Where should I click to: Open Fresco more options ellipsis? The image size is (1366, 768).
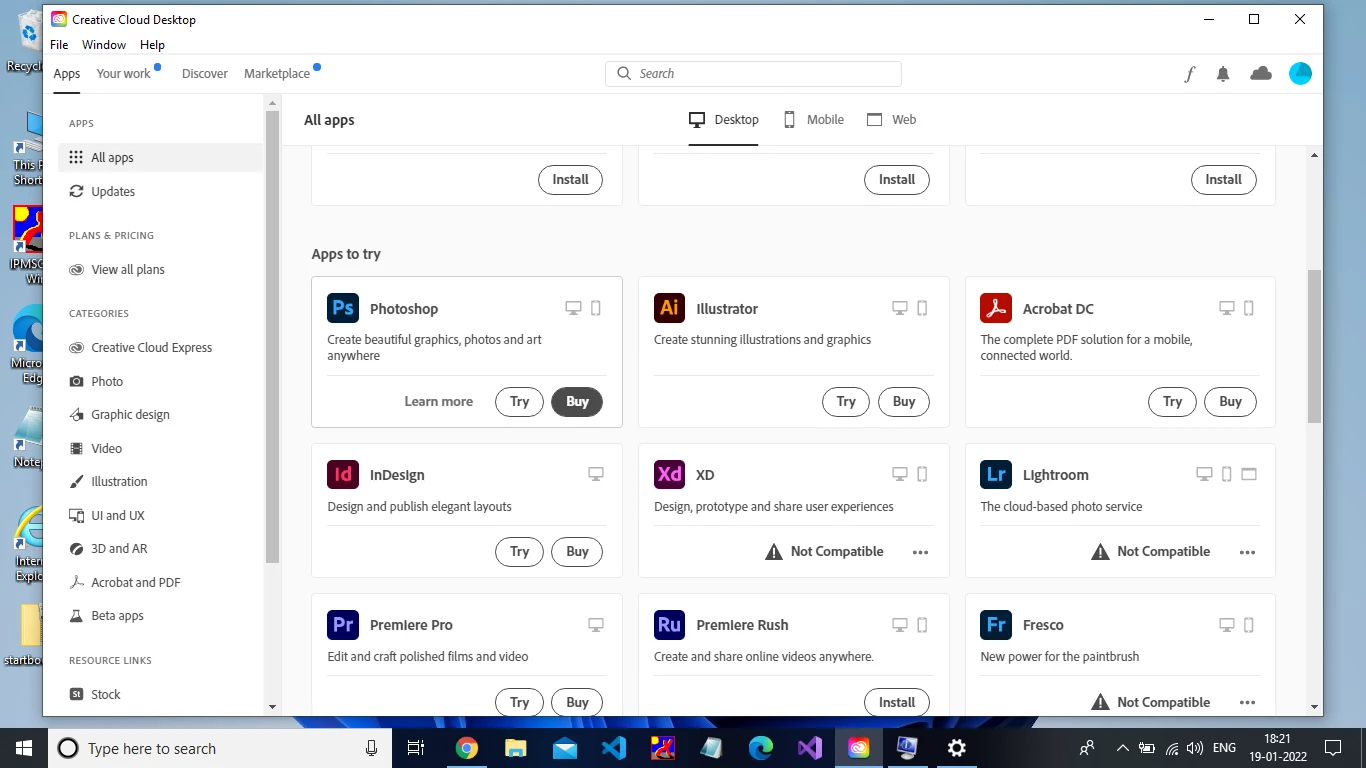pyautogui.click(x=1247, y=702)
